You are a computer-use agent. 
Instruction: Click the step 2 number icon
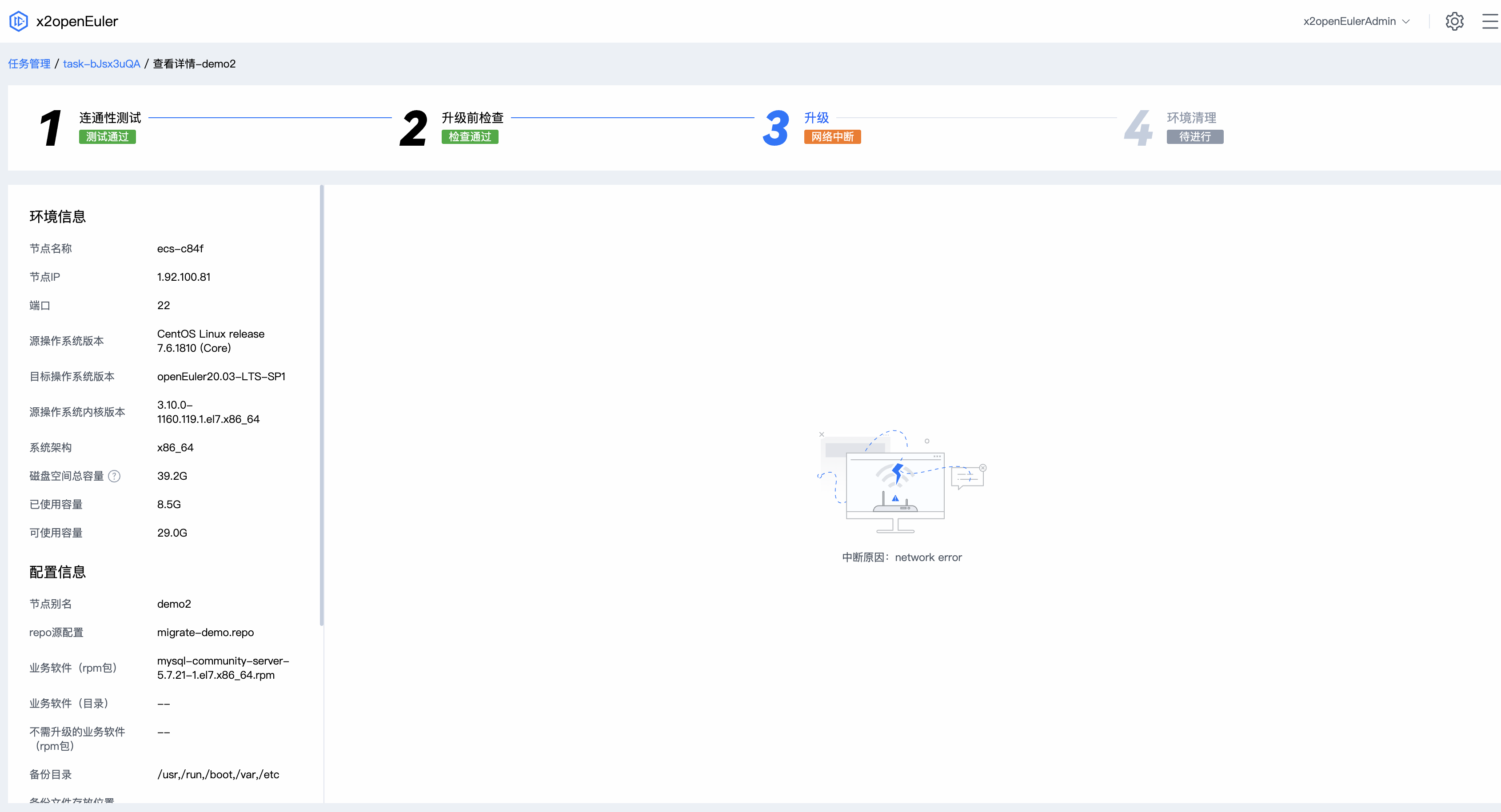pos(414,127)
